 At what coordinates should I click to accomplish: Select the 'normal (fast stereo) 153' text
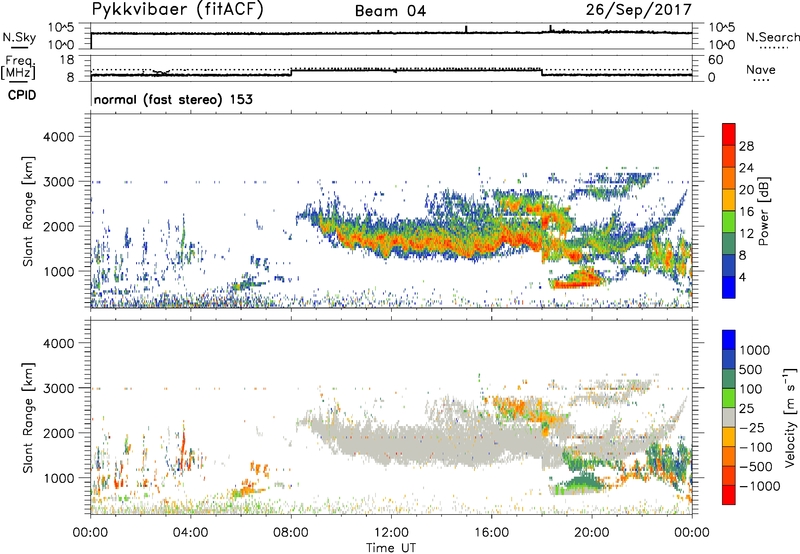[x=173, y=99]
